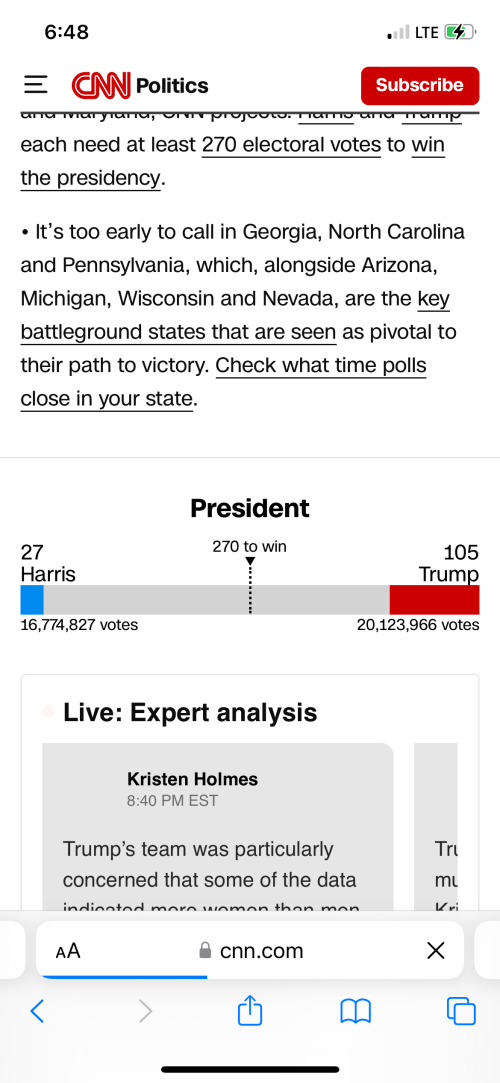Tap the lock icon beside cnn.com
Viewport: 500px width, 1083px height.
pyautogui.click(x=205, y=951)
